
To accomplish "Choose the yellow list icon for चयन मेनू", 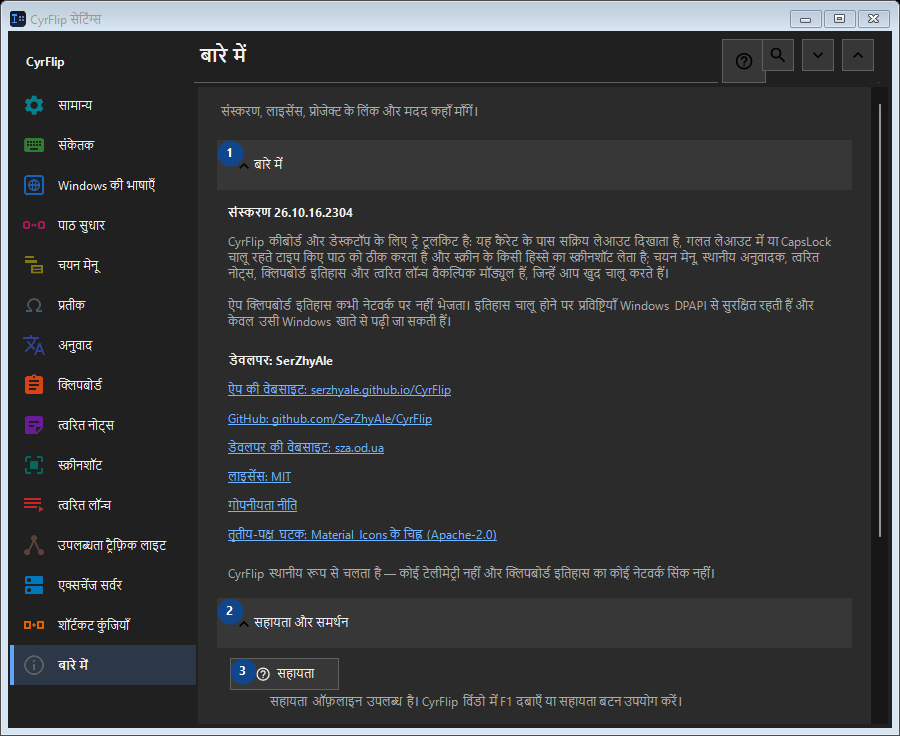I will click(34, 265).
